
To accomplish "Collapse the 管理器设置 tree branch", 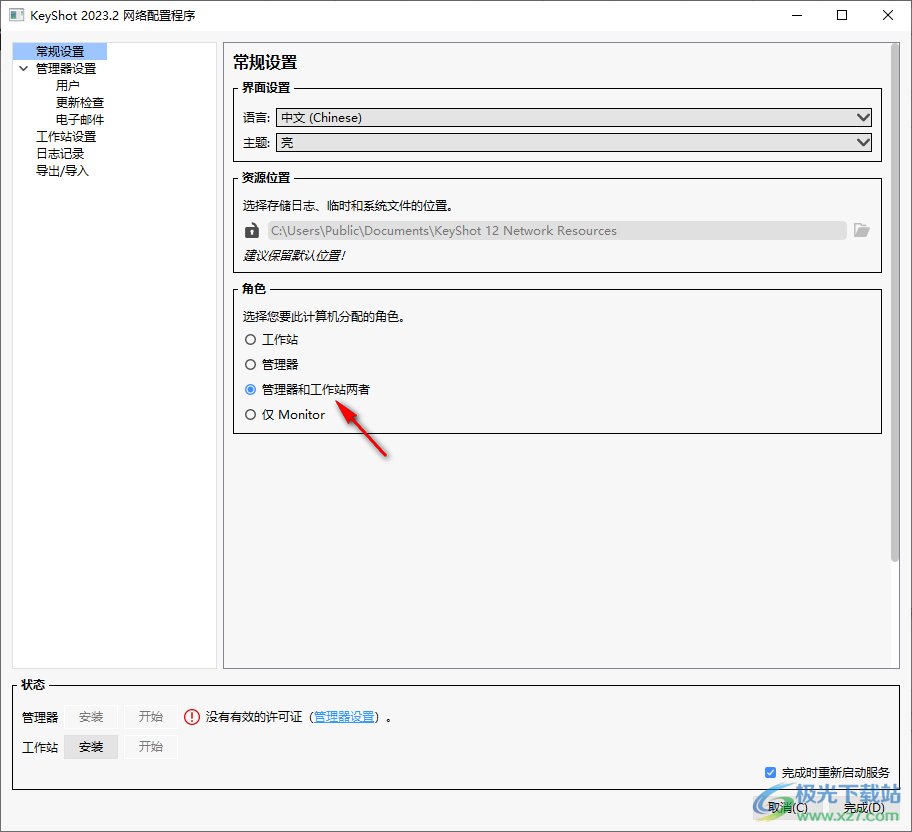I will tap(23, 68).
